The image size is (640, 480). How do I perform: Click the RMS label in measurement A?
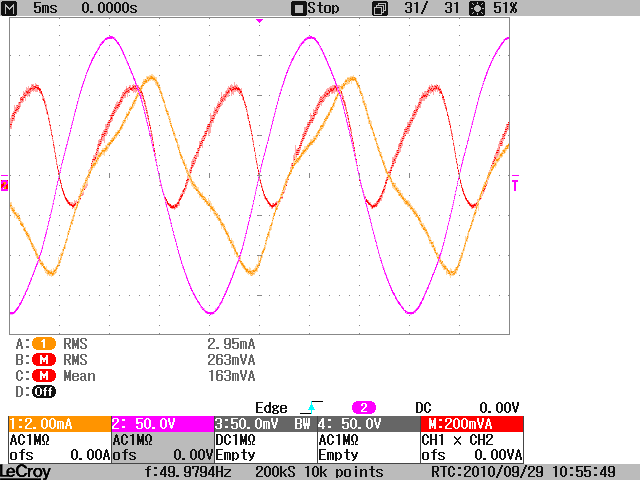click(75, 344)
